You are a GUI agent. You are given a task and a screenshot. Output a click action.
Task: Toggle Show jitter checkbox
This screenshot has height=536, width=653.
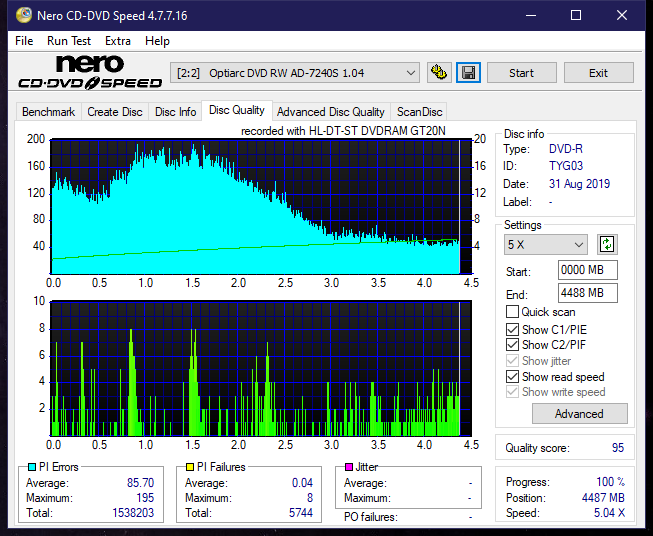coord(512,361)
